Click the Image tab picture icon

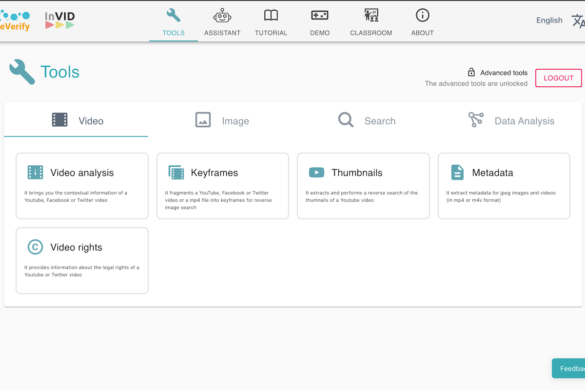tap(203, 120)
